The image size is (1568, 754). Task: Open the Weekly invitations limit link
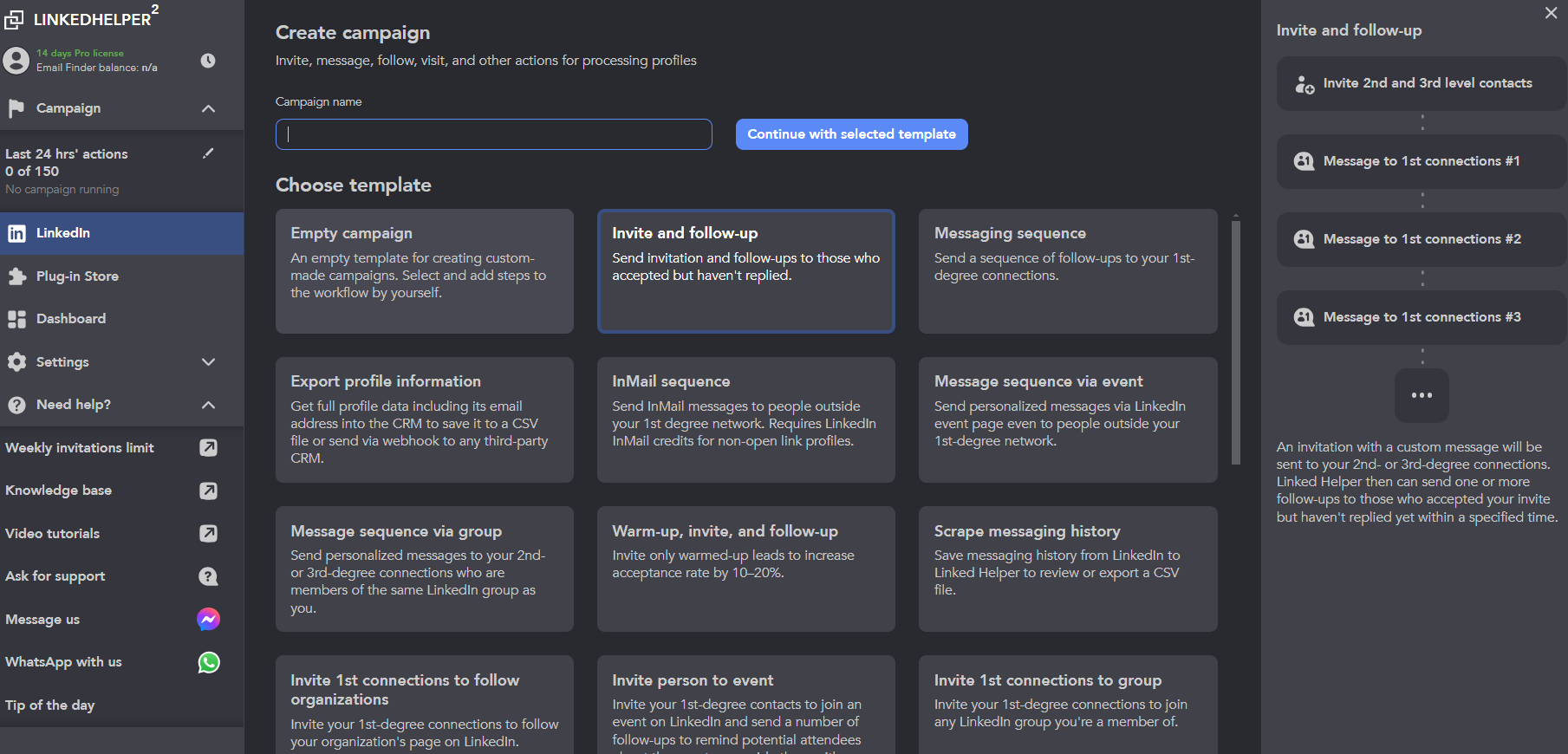pyautogui.click(x=80, y=448)
